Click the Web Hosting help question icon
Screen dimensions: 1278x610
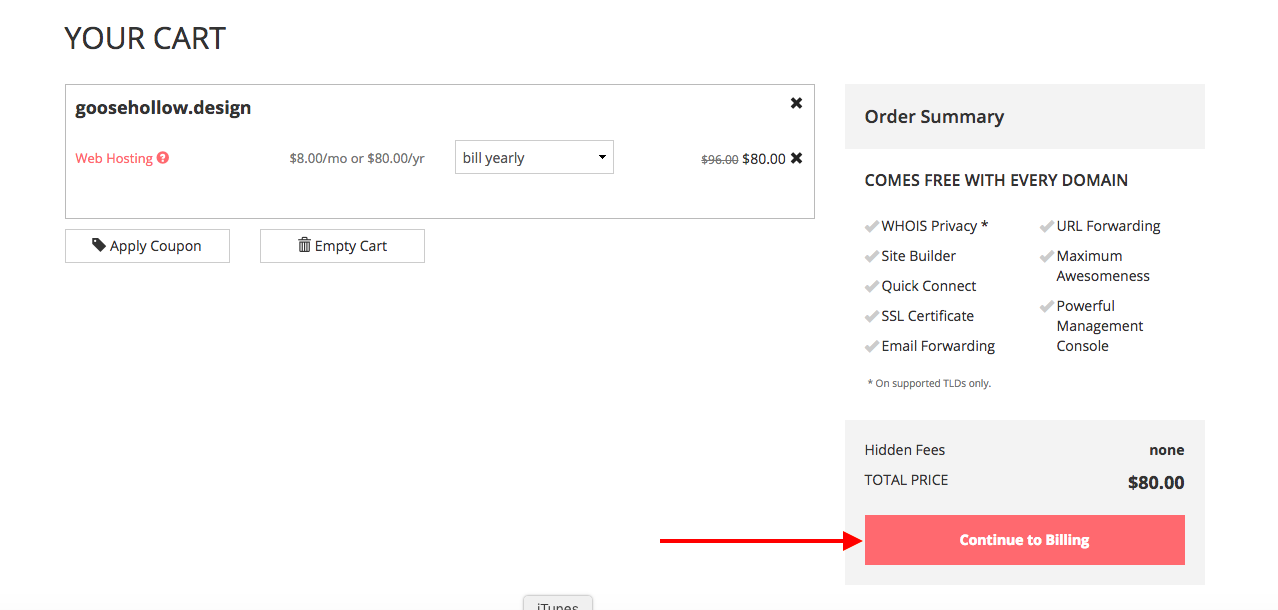[x=163, y=158]
